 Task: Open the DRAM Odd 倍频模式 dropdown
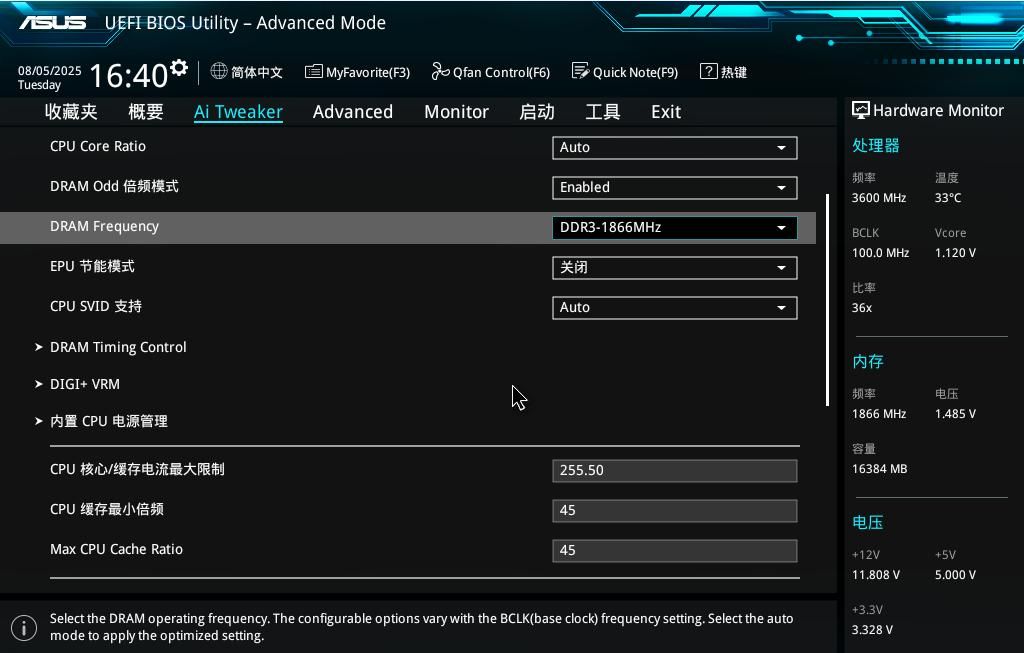674,187
